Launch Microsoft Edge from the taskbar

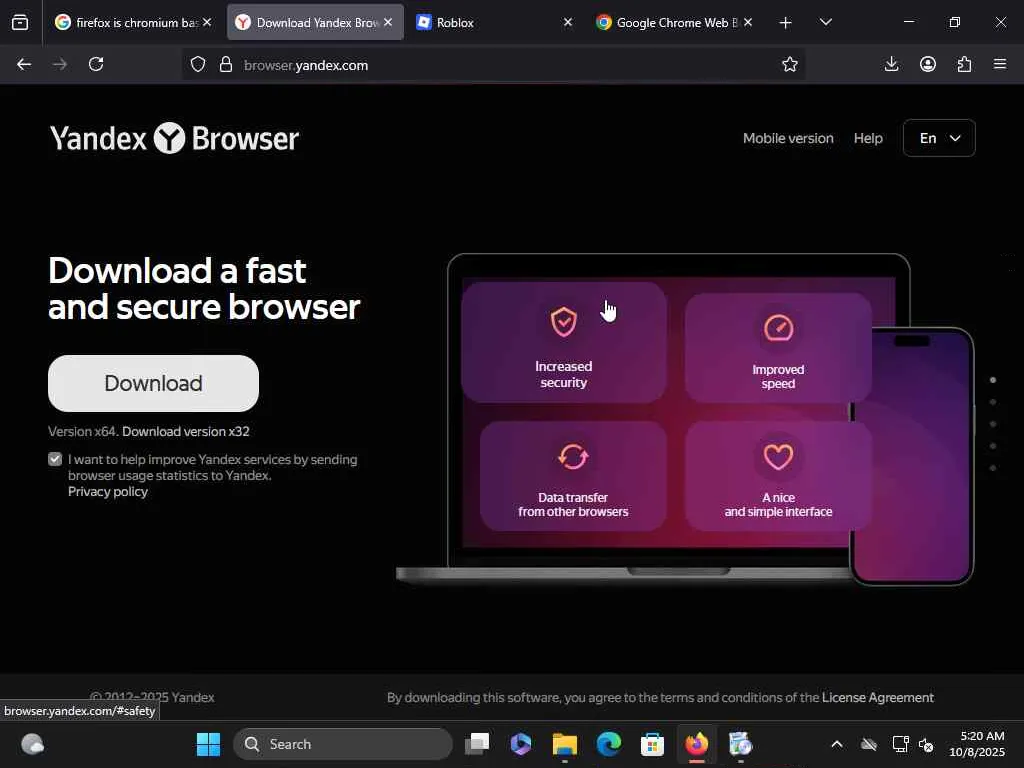click(x=609, y=744)
